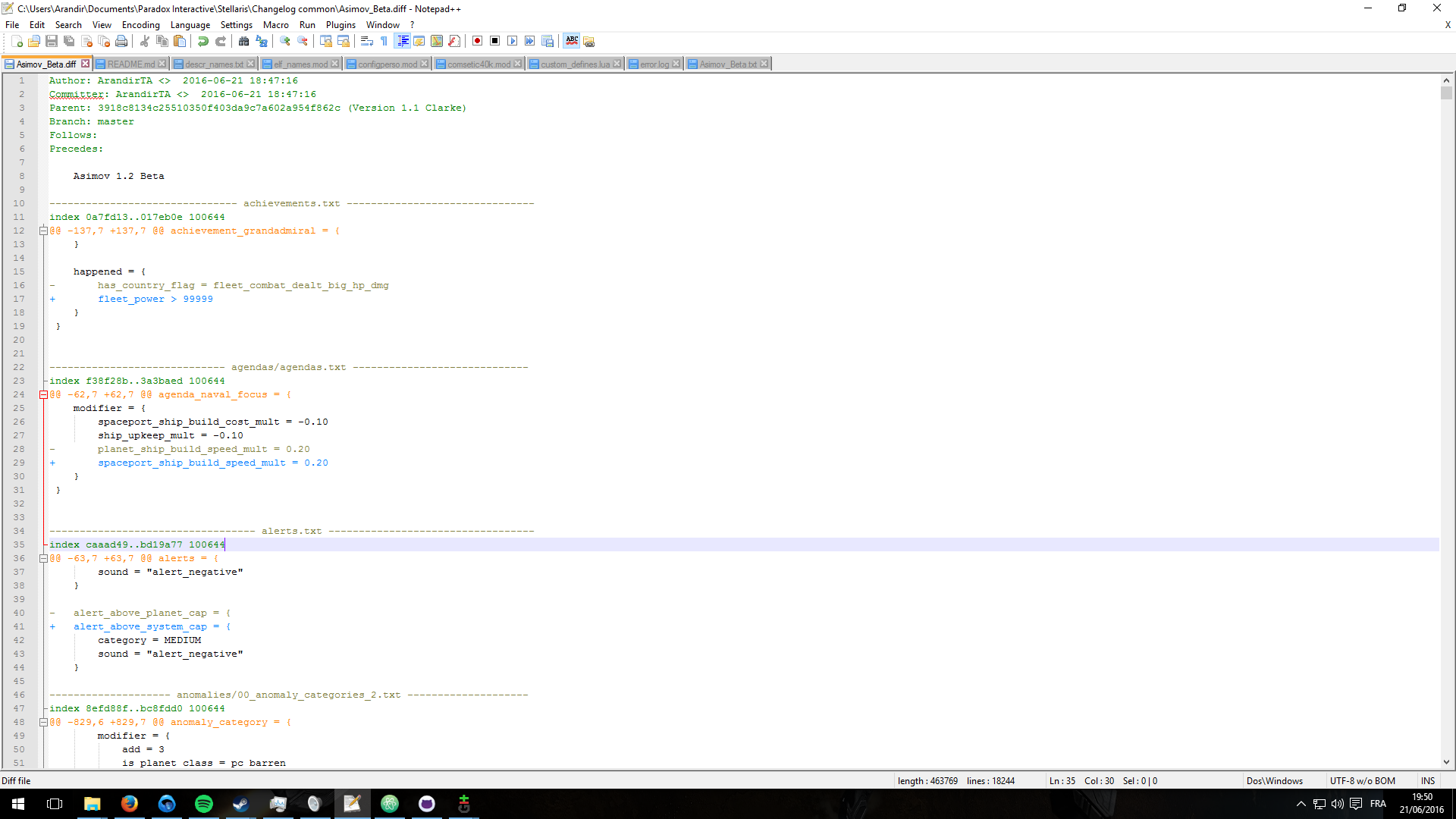Toggle spell check ABC toolbar icon
Screen dimensions: 1456x819
tap(571, 41)
